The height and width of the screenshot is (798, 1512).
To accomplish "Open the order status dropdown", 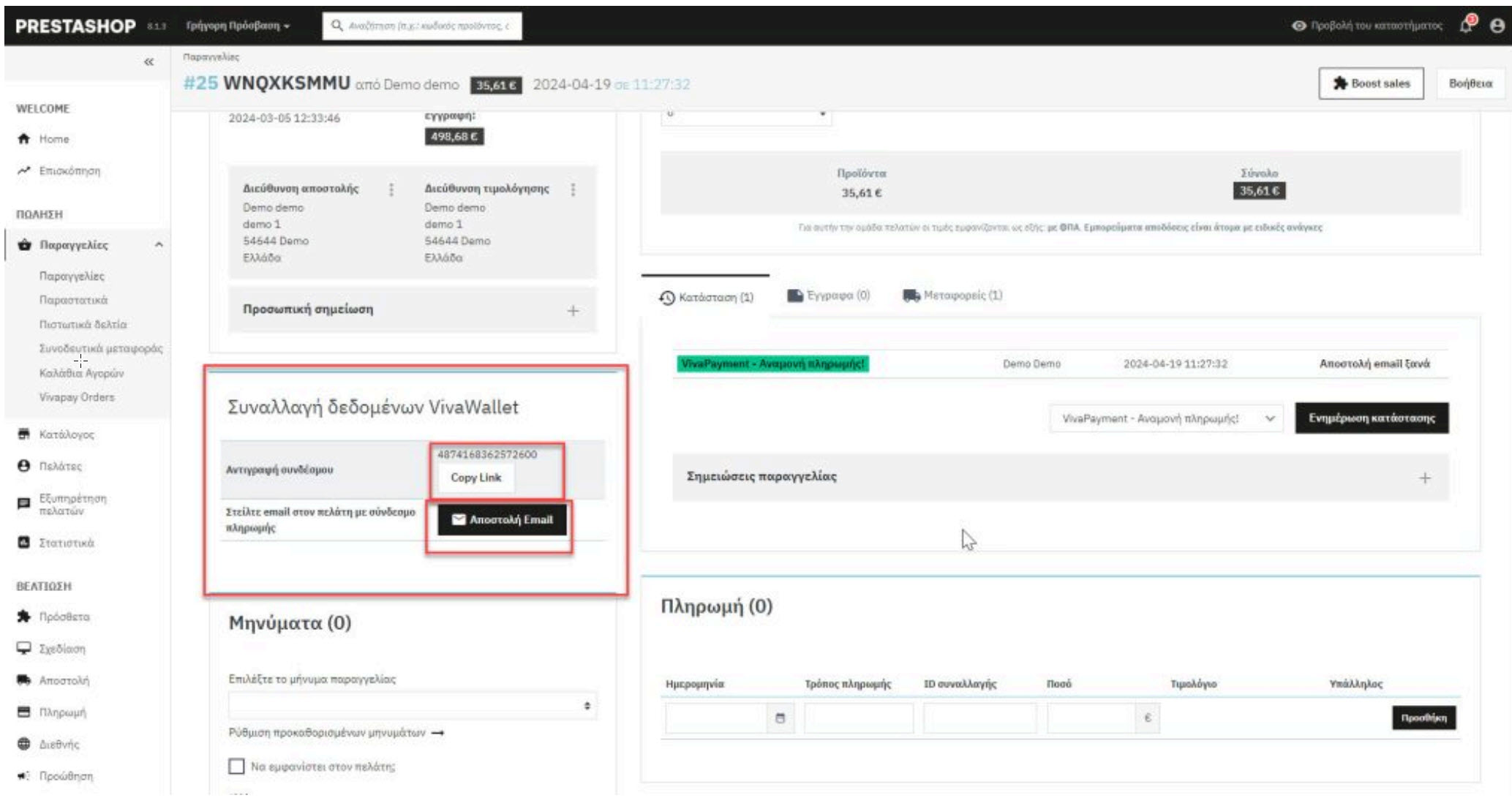I will (1166, 418).
